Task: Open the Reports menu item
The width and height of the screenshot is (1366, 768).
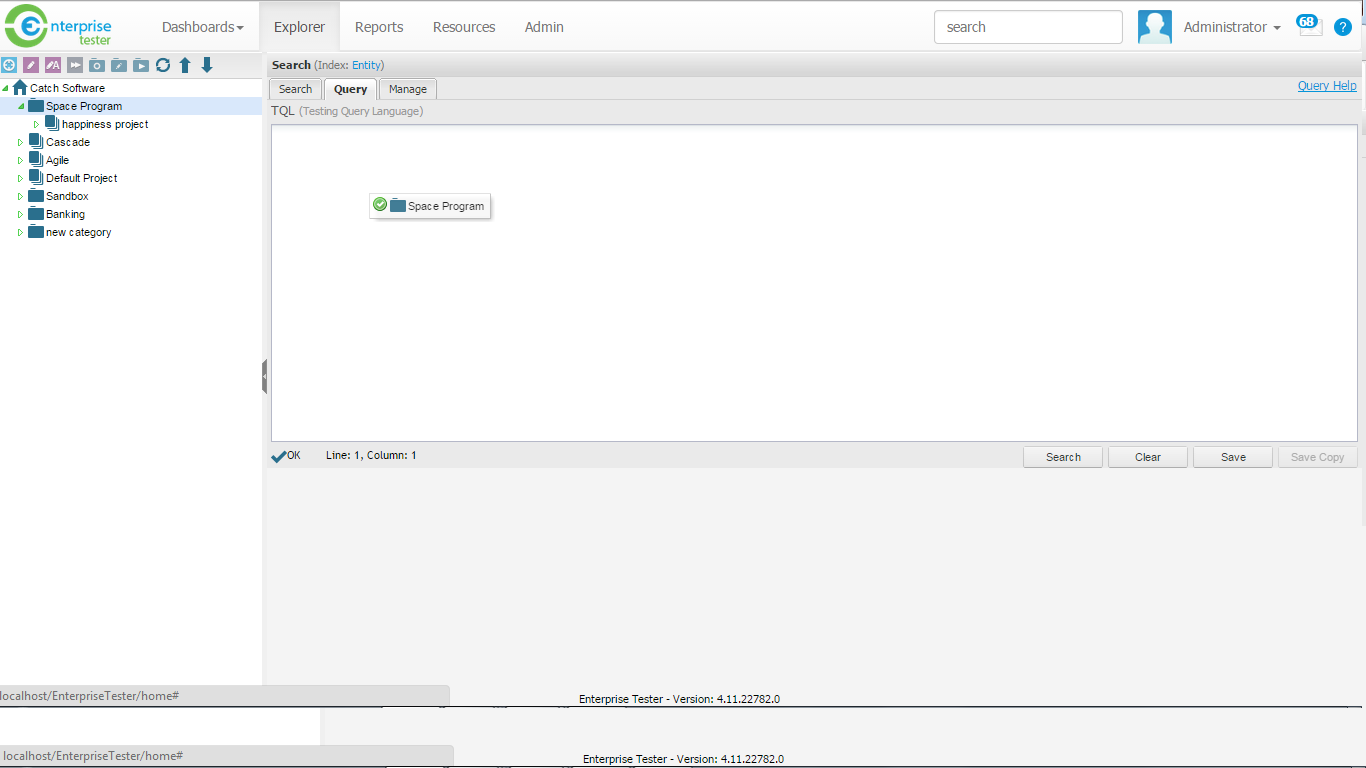Action: pos(379,27)
